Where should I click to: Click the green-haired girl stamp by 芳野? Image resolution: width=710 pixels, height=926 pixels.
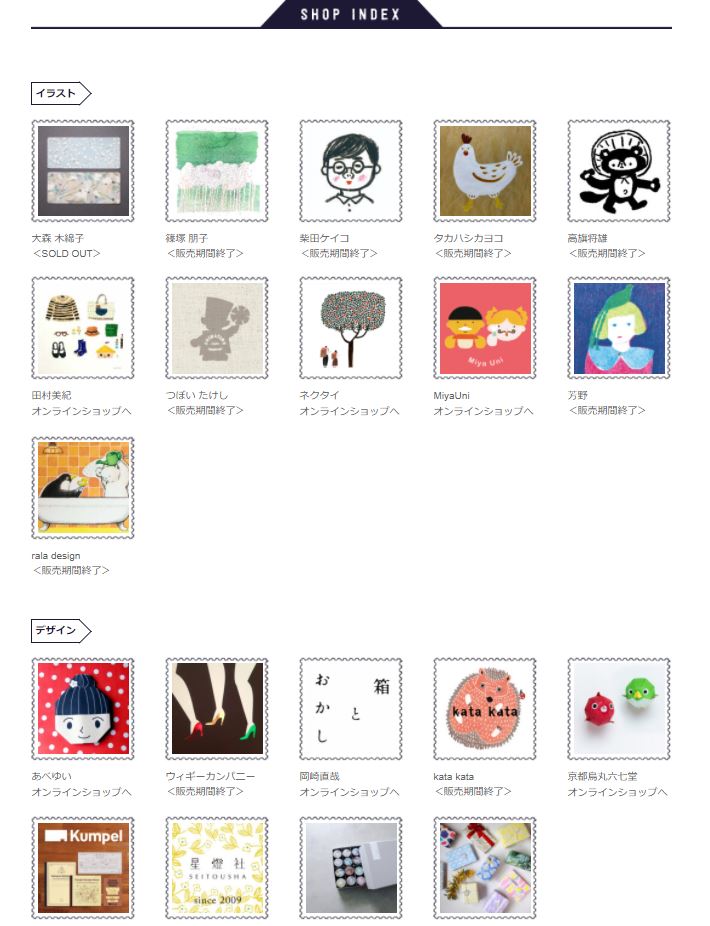point(619,328)
